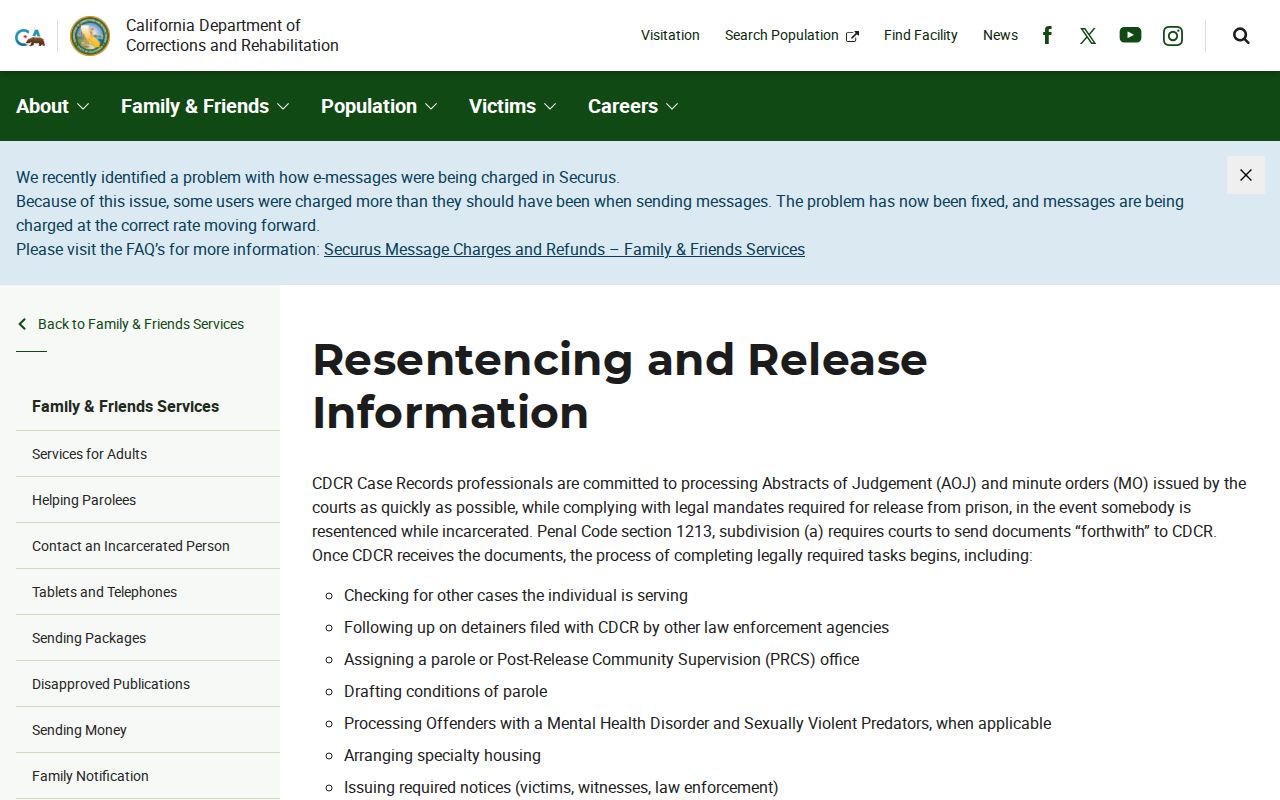Click the back arrow chevron icon
This screenshot has height=800, width=1280.
pyautogui.click(x=22, y=324)
